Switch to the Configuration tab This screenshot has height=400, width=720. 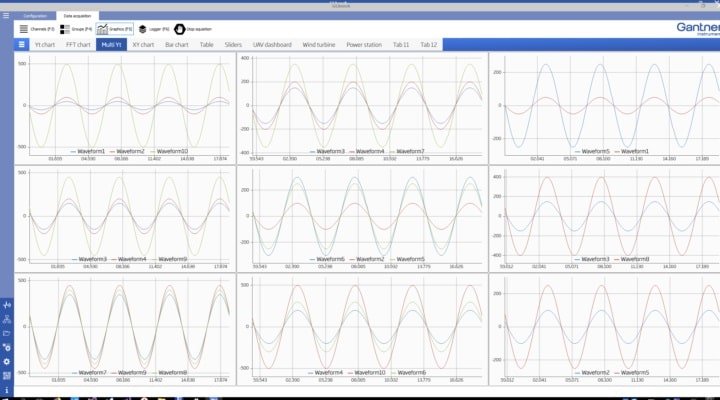tap(35, 16)
